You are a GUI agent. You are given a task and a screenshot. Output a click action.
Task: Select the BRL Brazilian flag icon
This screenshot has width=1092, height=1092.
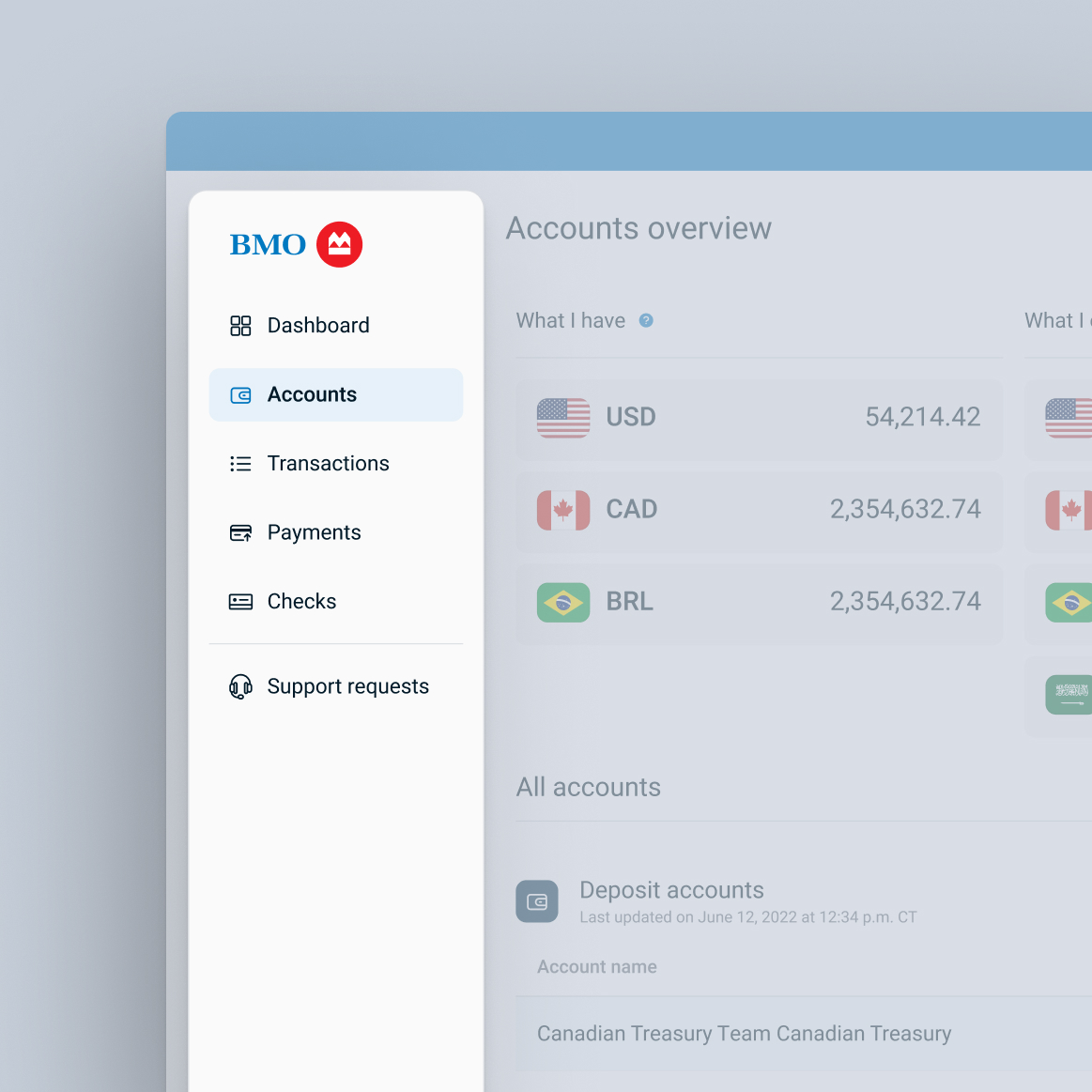(x=562, y=602)
